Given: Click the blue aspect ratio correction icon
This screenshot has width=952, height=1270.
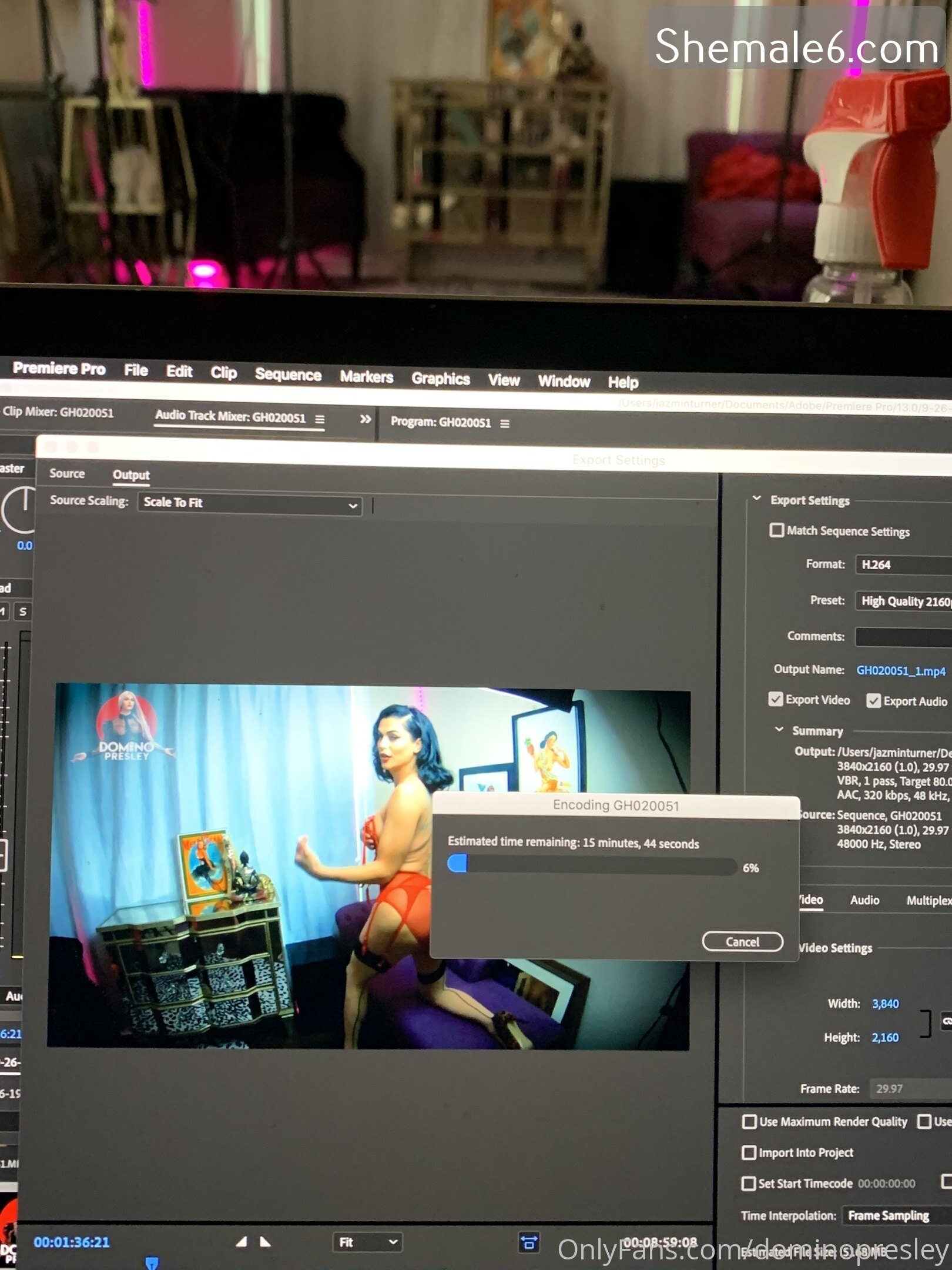Looking at the screenshot, I should coord(528,1242).
